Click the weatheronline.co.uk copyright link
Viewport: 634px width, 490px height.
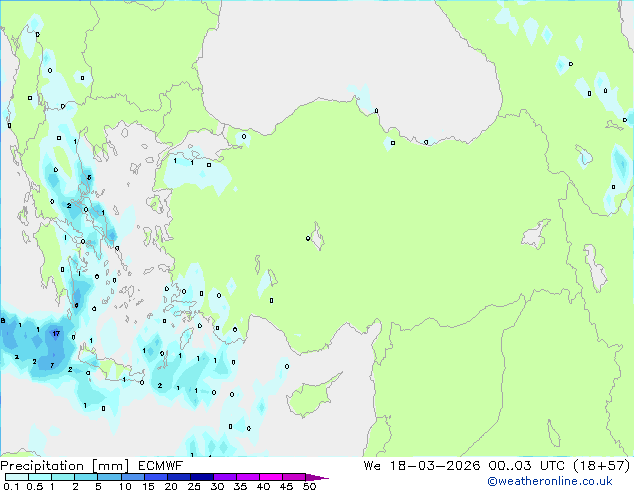click(x=550, y=481)
